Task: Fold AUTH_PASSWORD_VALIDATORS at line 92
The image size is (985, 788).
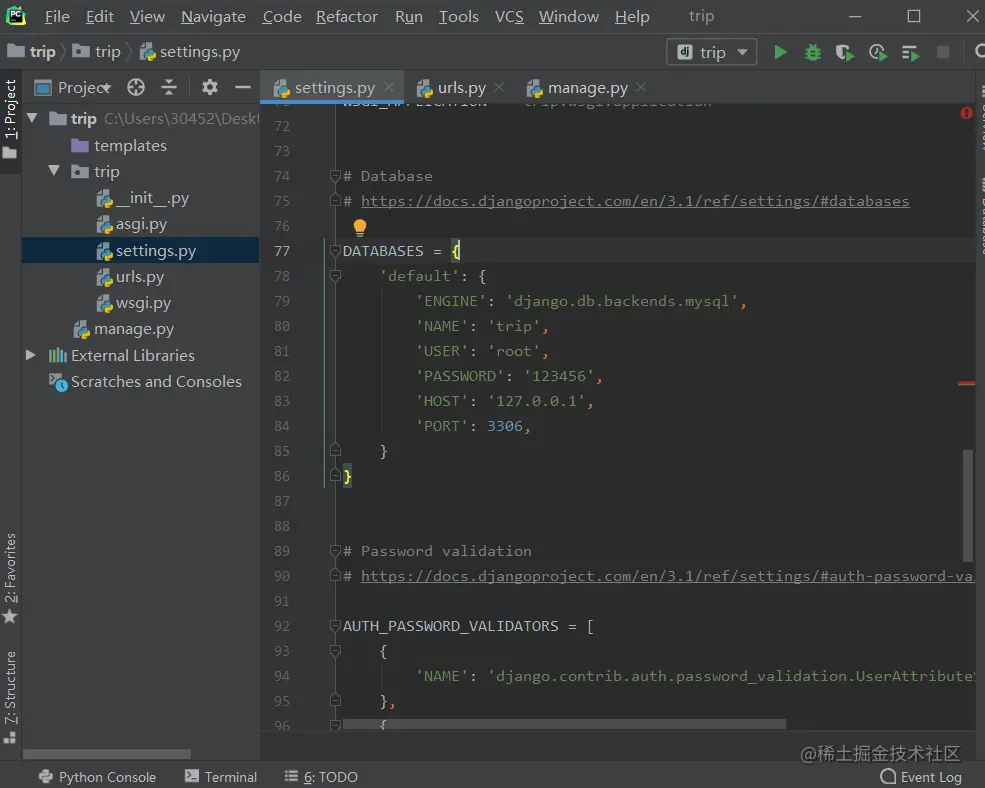Action: (x=335, y=626)
